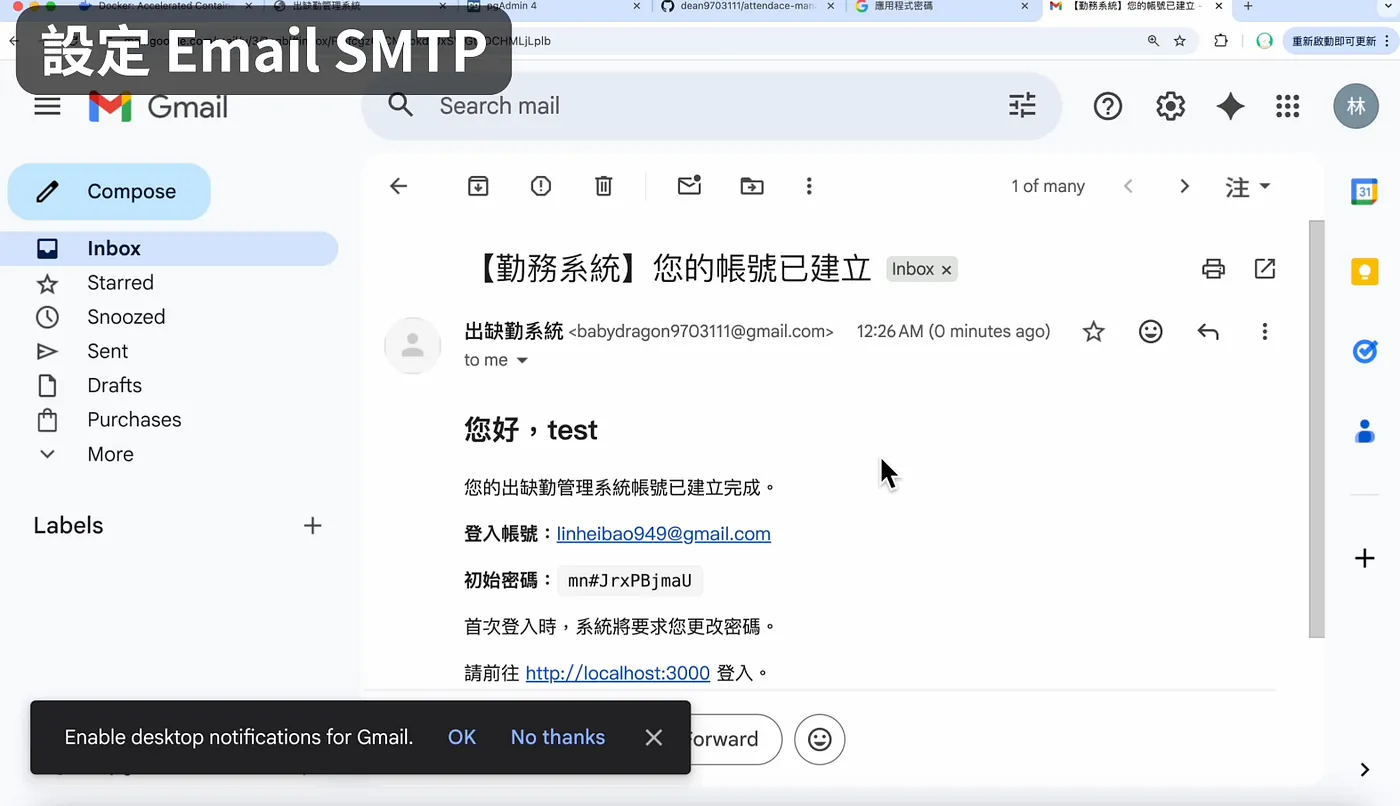1400x806 pixels.
Task: Open the Gmail main menu hamburger
Action: 47,106
